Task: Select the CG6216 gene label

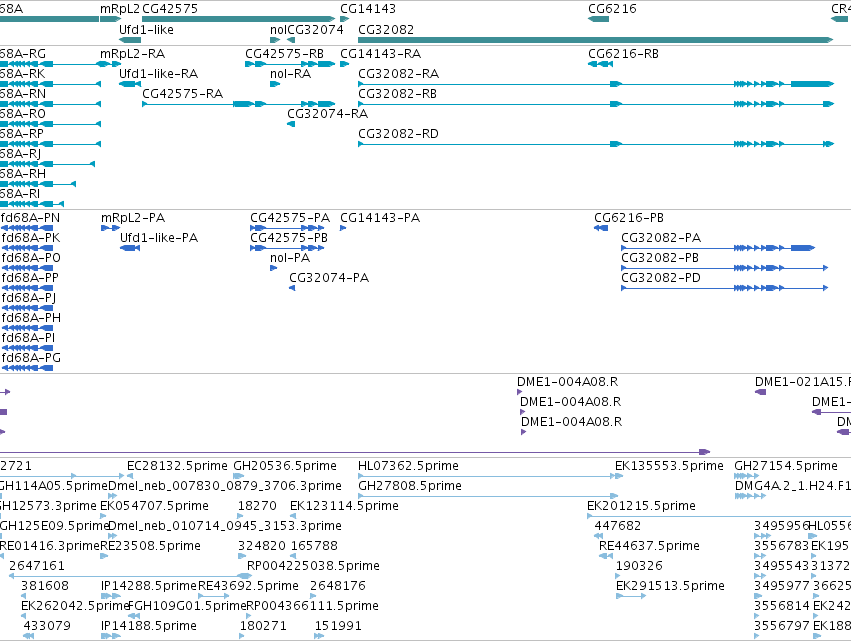Action: point(612,9)
